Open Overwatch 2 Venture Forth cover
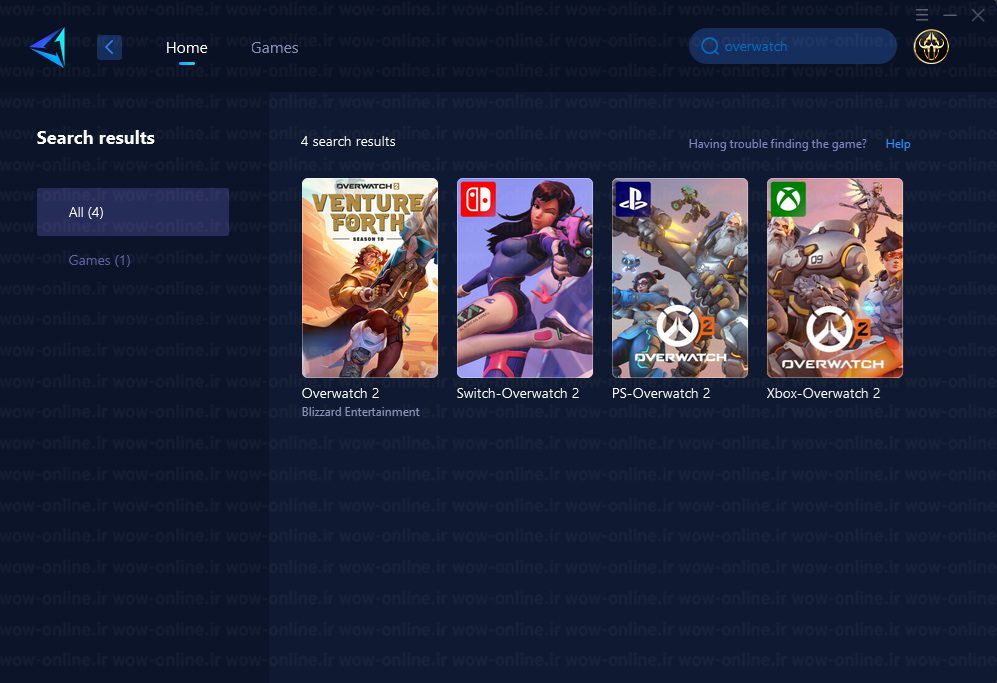 (x=370, y=278)
